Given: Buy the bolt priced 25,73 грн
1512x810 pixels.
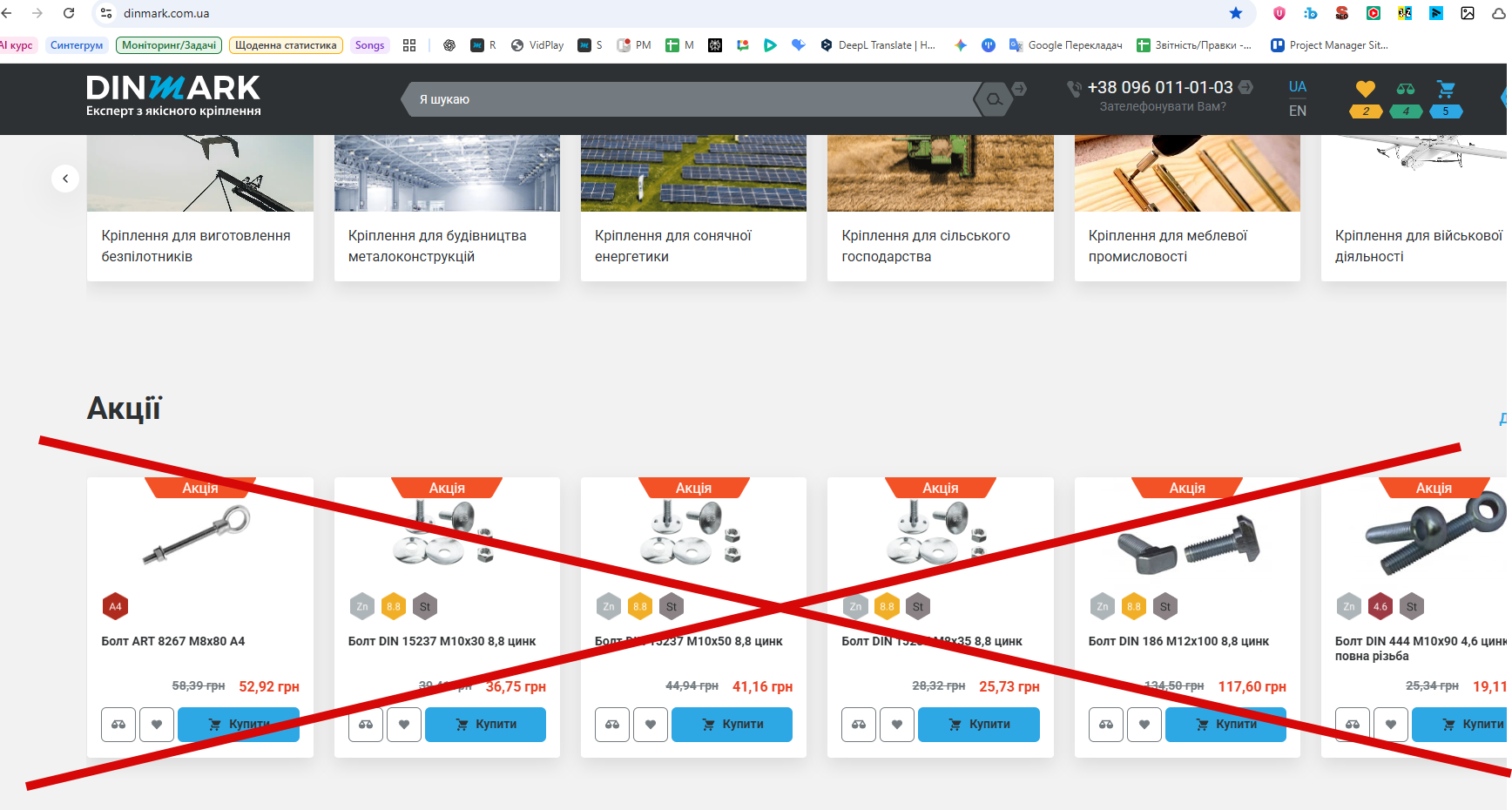Looking at the screenshot, I should click(x=979, y=725).
